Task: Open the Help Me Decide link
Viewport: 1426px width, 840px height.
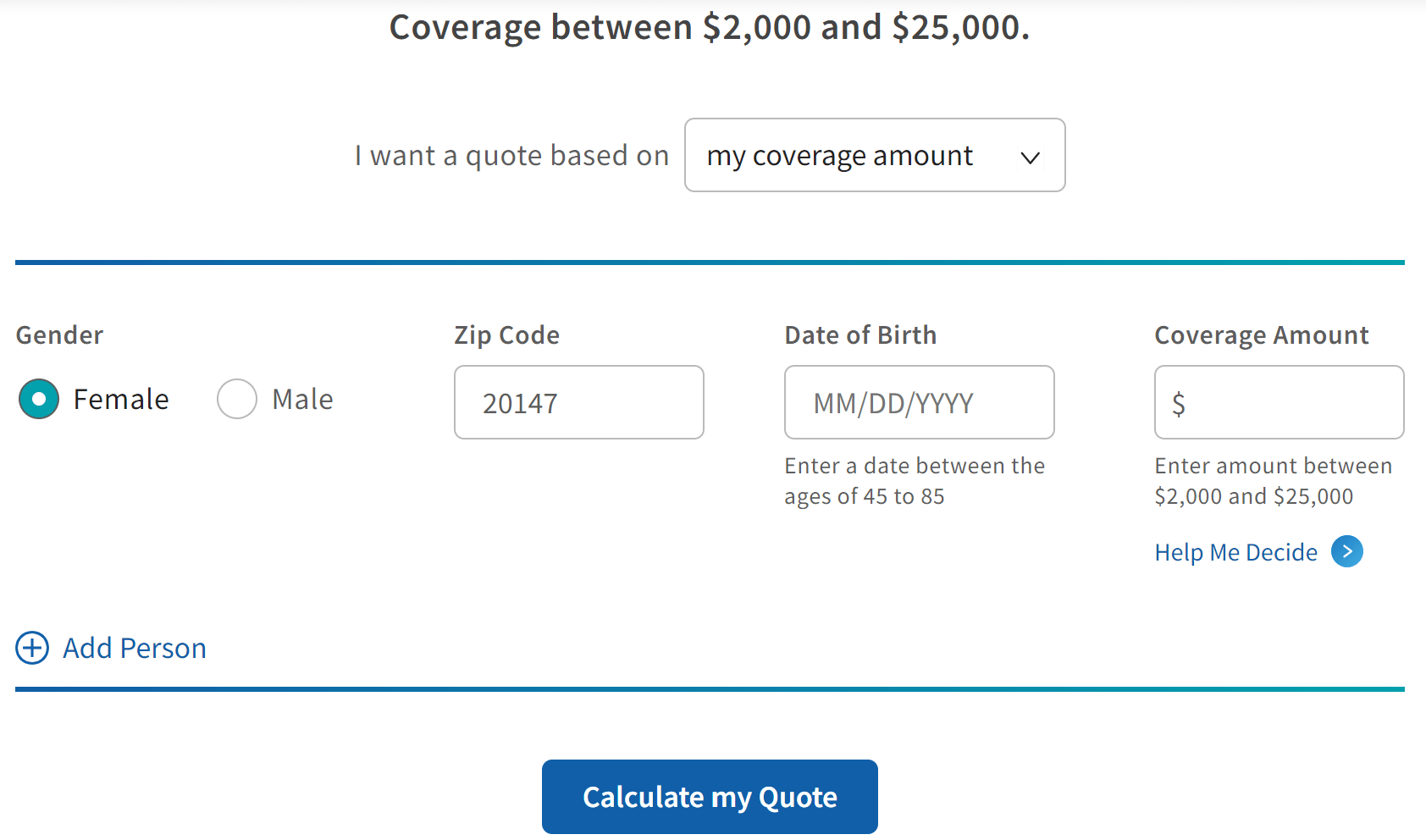Action: pyautogui.click(x=1235, y=552)
